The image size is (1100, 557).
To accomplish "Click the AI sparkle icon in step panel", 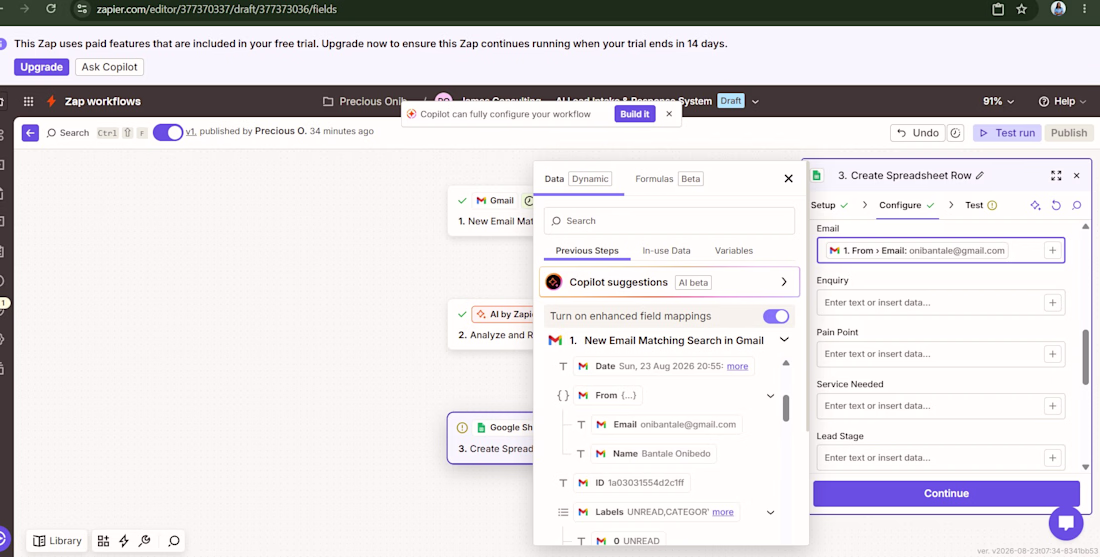I will coord(1035,205).
